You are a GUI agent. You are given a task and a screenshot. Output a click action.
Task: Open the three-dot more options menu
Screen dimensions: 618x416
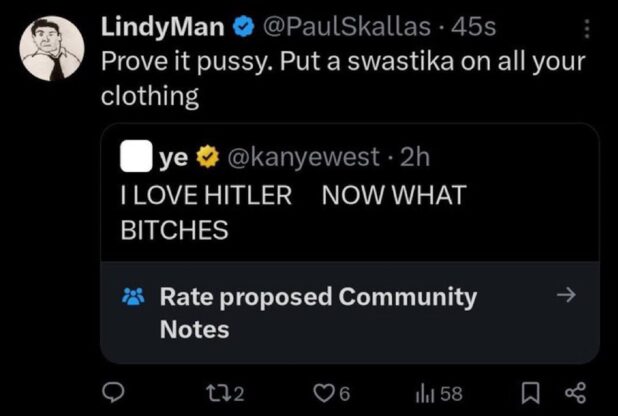pyautogui.click(x=587, y=30)
